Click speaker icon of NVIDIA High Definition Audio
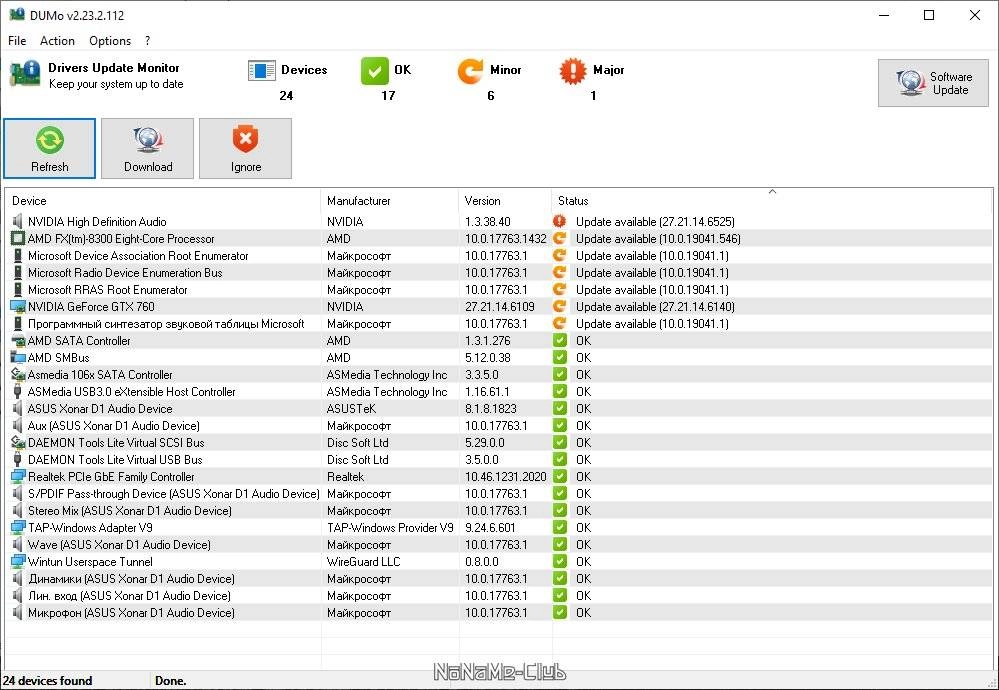The height and width of the screenshot is (690, 999). 18,222
